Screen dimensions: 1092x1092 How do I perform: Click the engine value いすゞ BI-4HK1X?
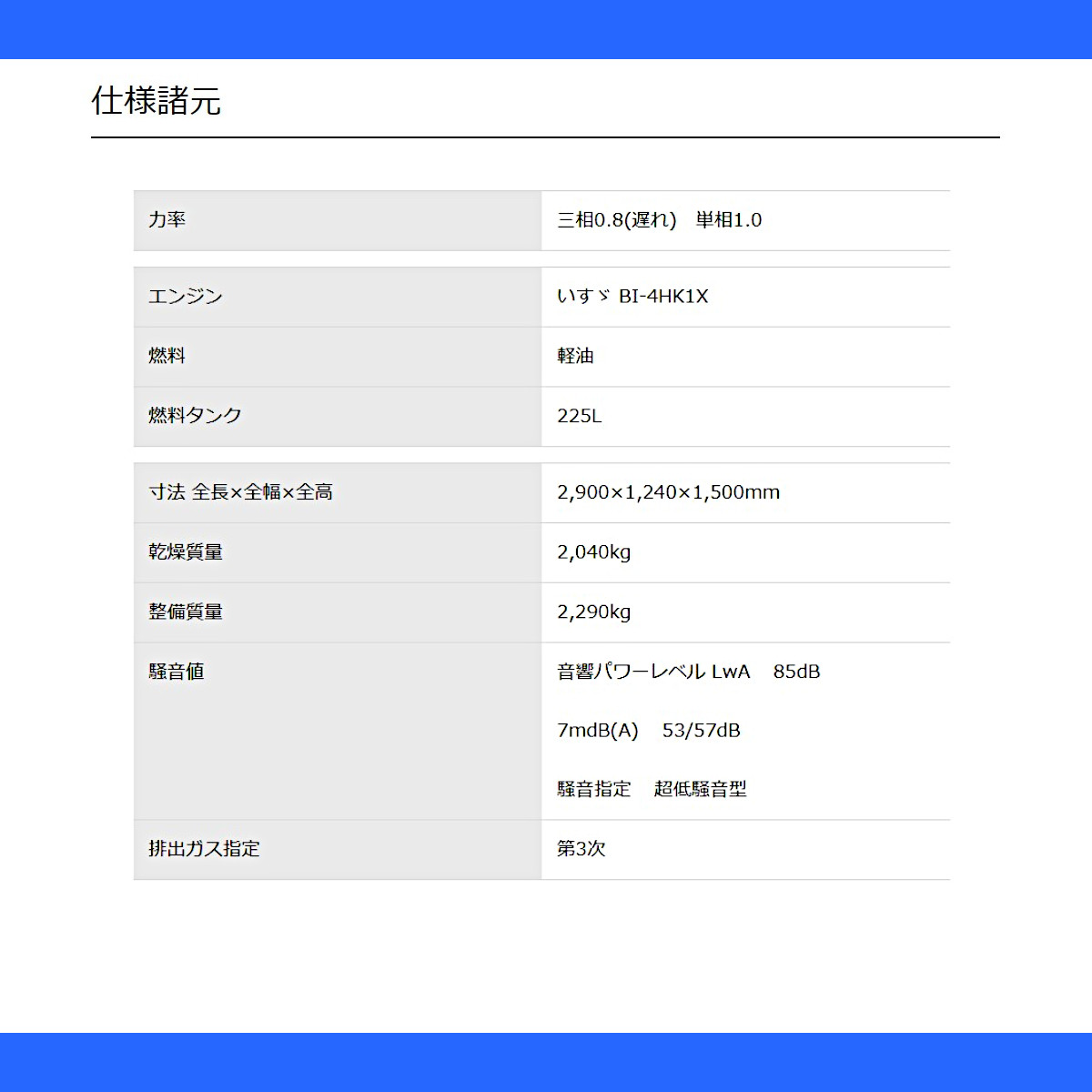pyautogui.click(x=632, y=297)
